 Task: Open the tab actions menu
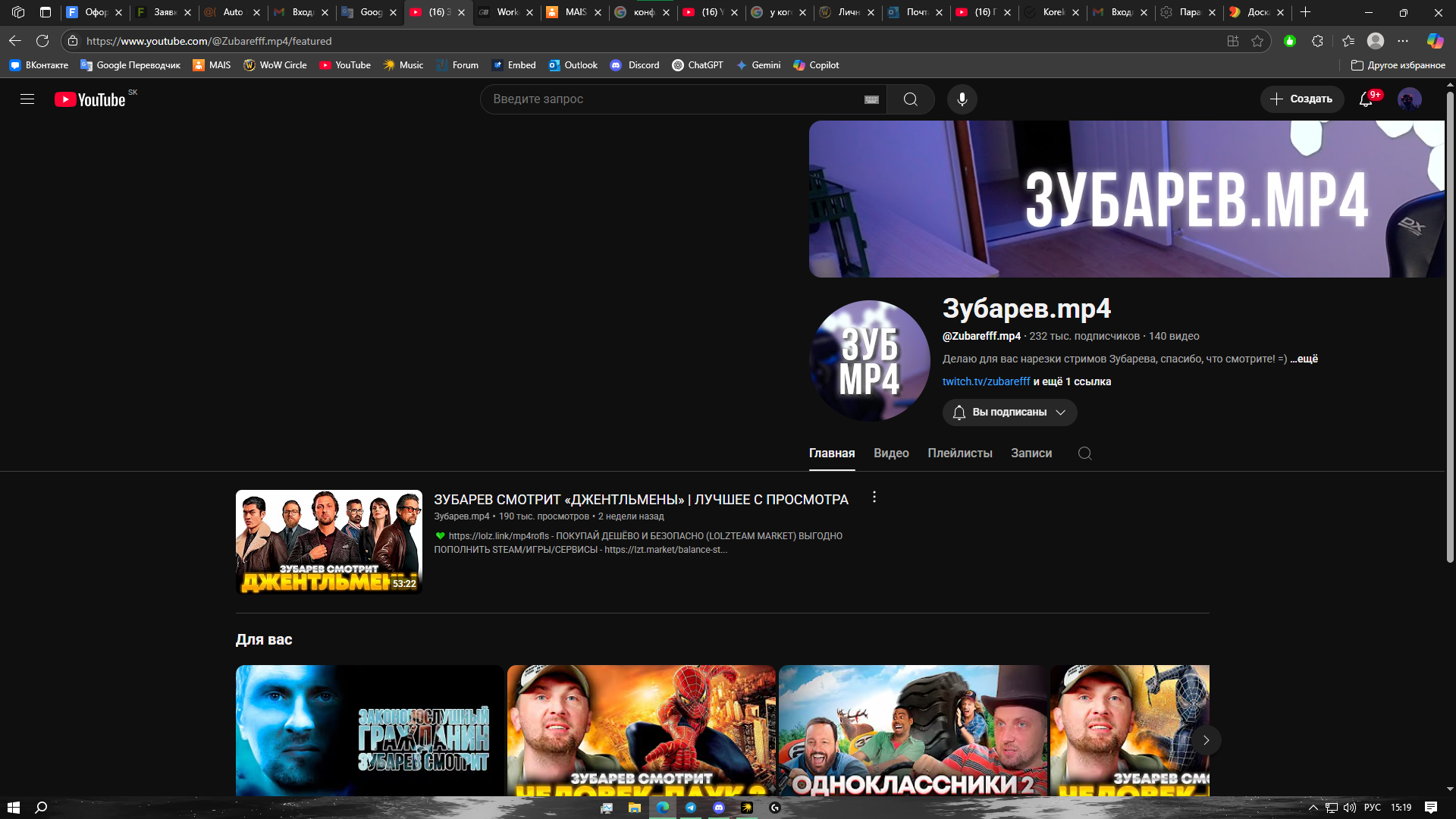pos(45,12)
